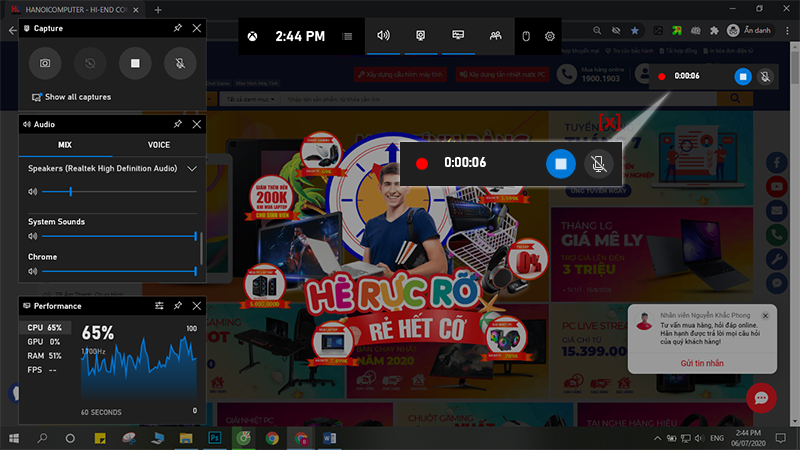800x450 pixels.
Task: Open email sidebar icon
Action: 777,211
